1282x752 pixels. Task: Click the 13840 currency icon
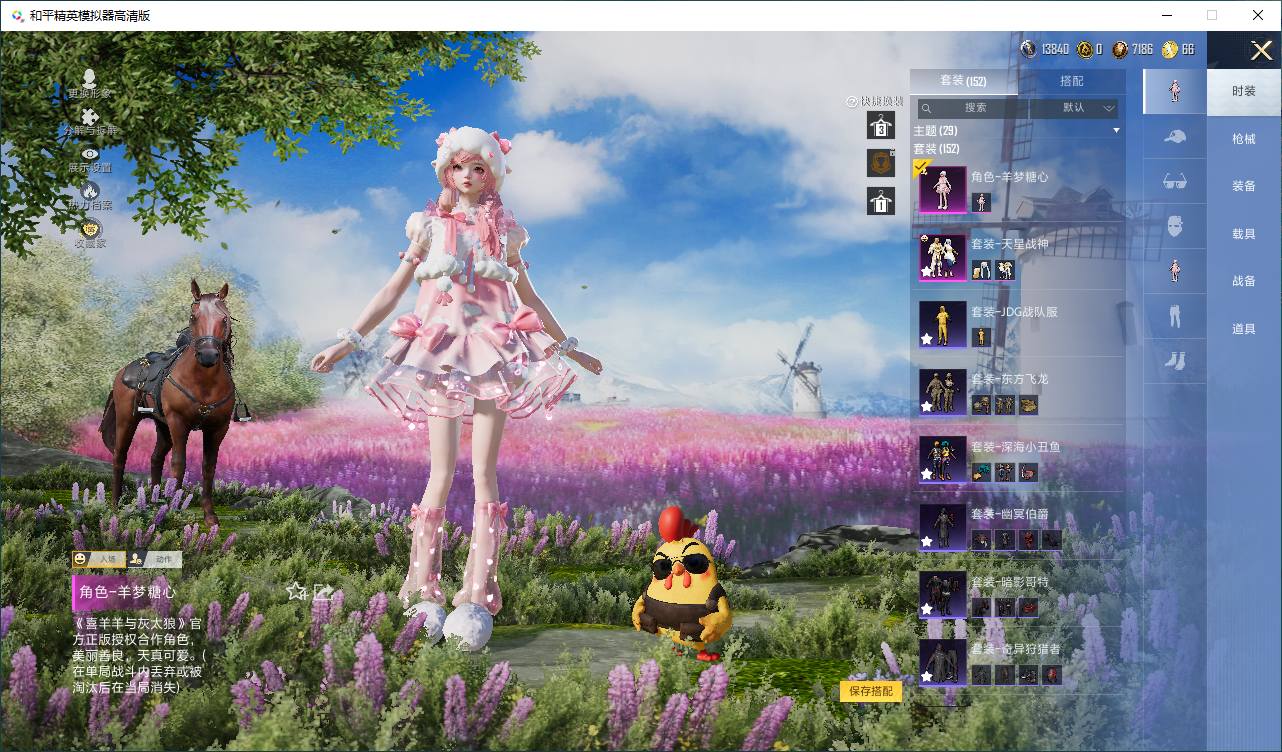[1028, 49]
